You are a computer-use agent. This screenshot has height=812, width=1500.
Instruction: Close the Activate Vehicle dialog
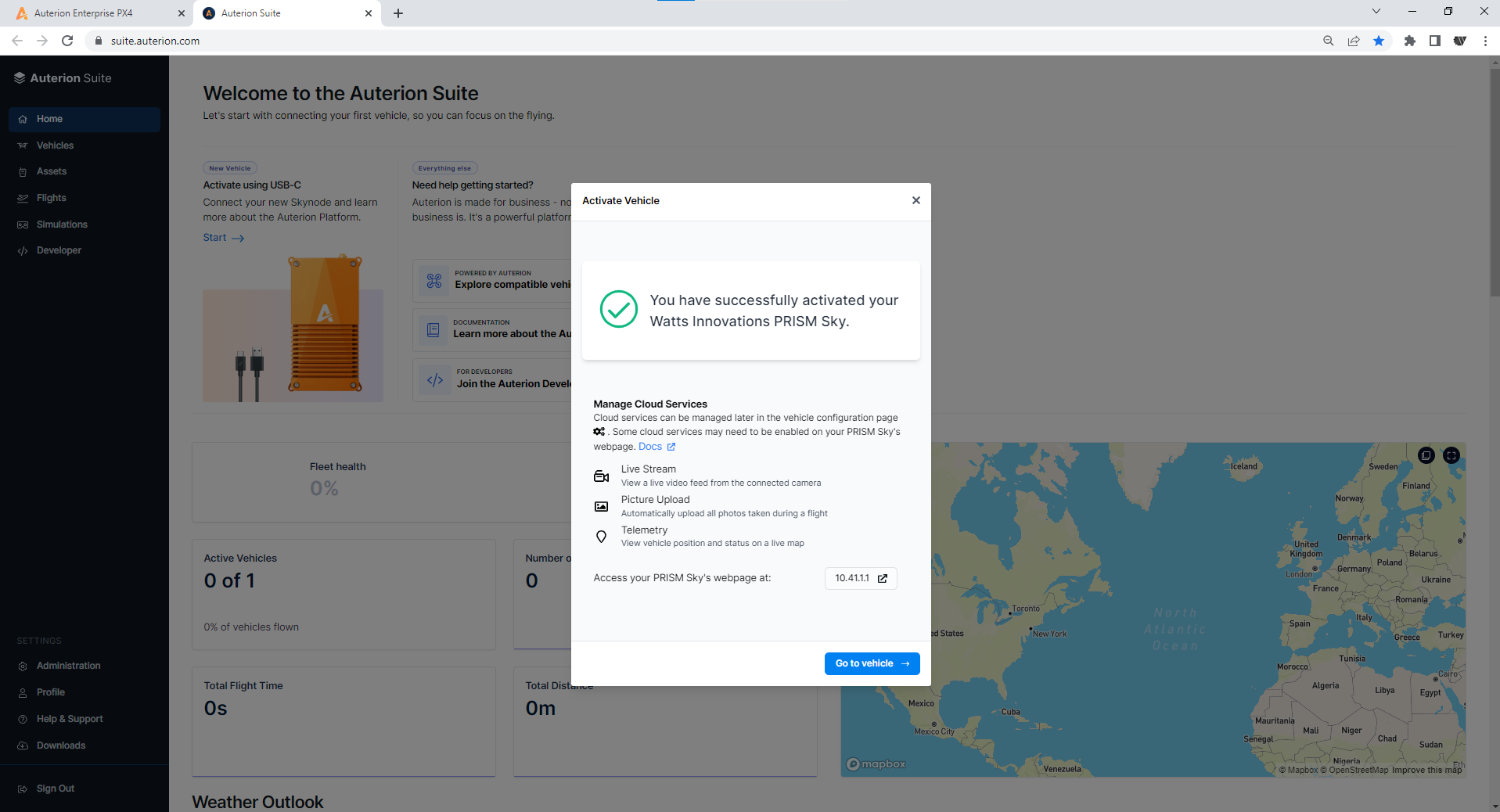pyautogui.click(x=915, y=200)
